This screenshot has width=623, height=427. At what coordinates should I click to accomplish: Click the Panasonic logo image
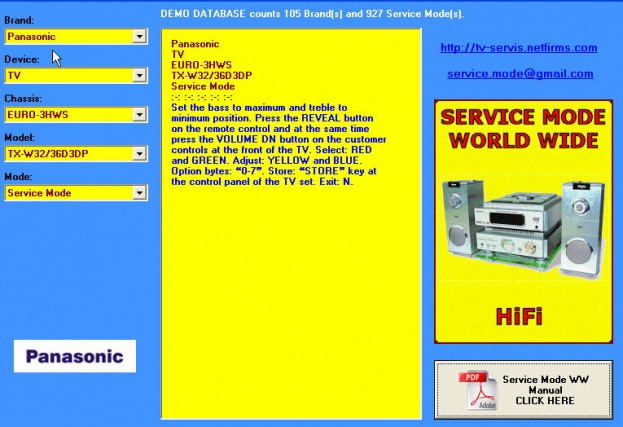[75, 356]
